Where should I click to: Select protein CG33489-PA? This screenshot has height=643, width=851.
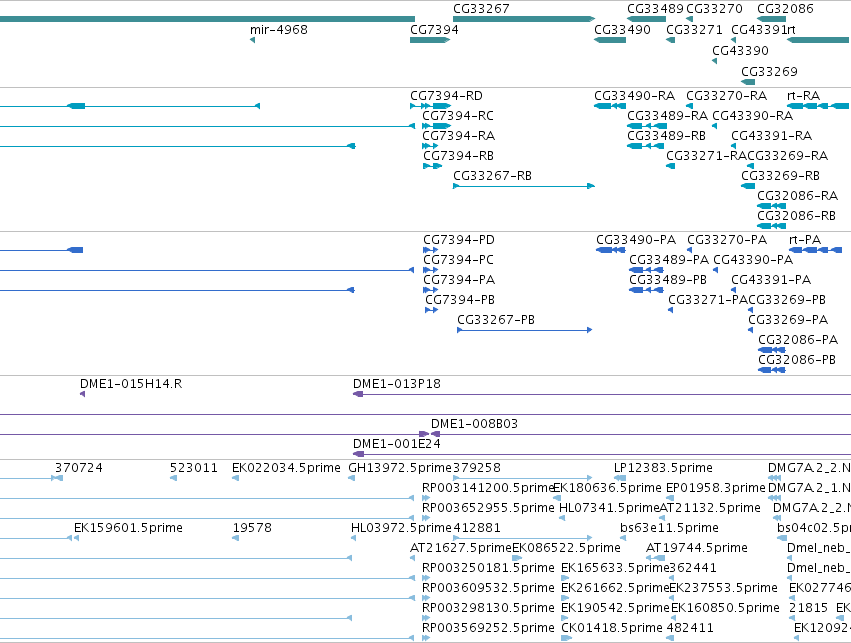tap(669, 260)
